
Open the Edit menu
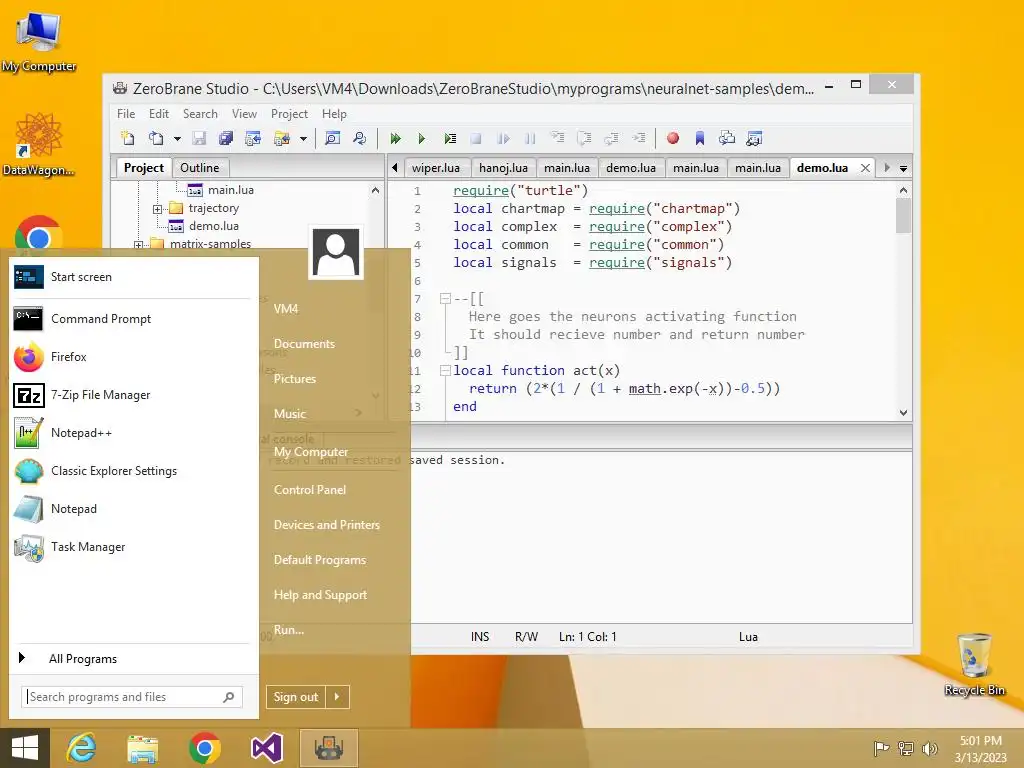pyautogui.click(x=159, y=114)
